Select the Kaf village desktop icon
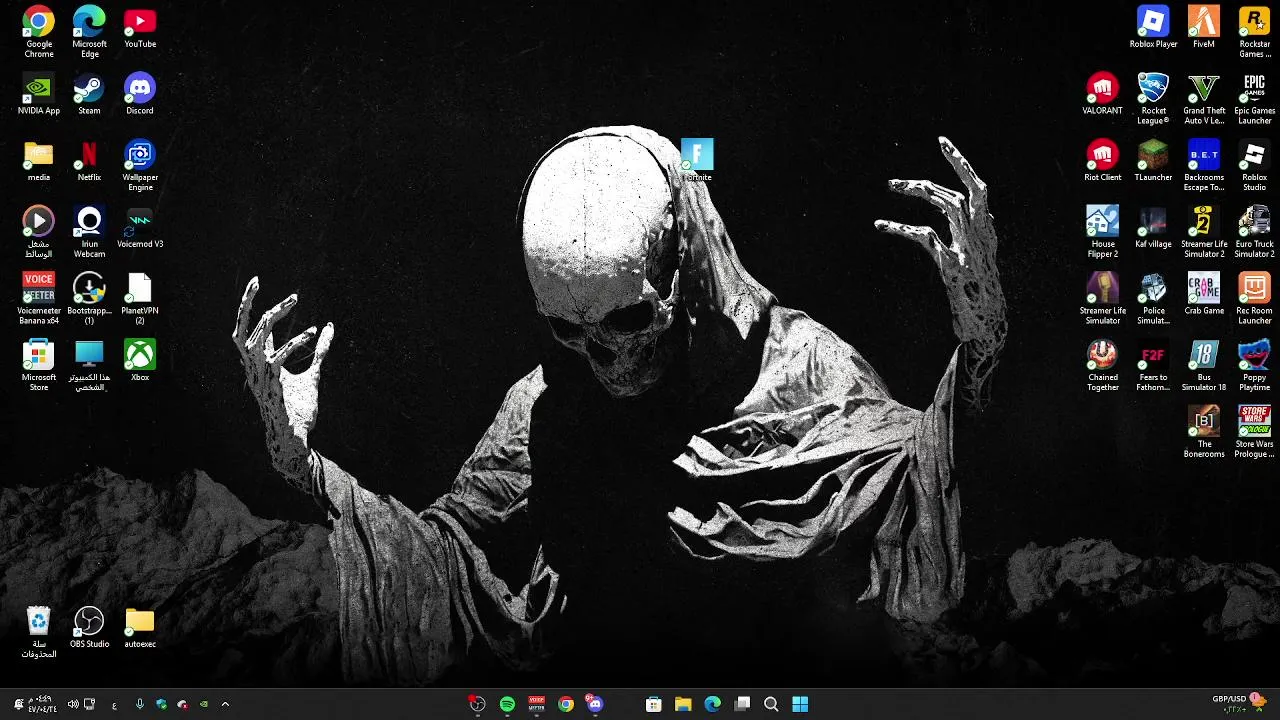1280x720 pixels. 1153,227
